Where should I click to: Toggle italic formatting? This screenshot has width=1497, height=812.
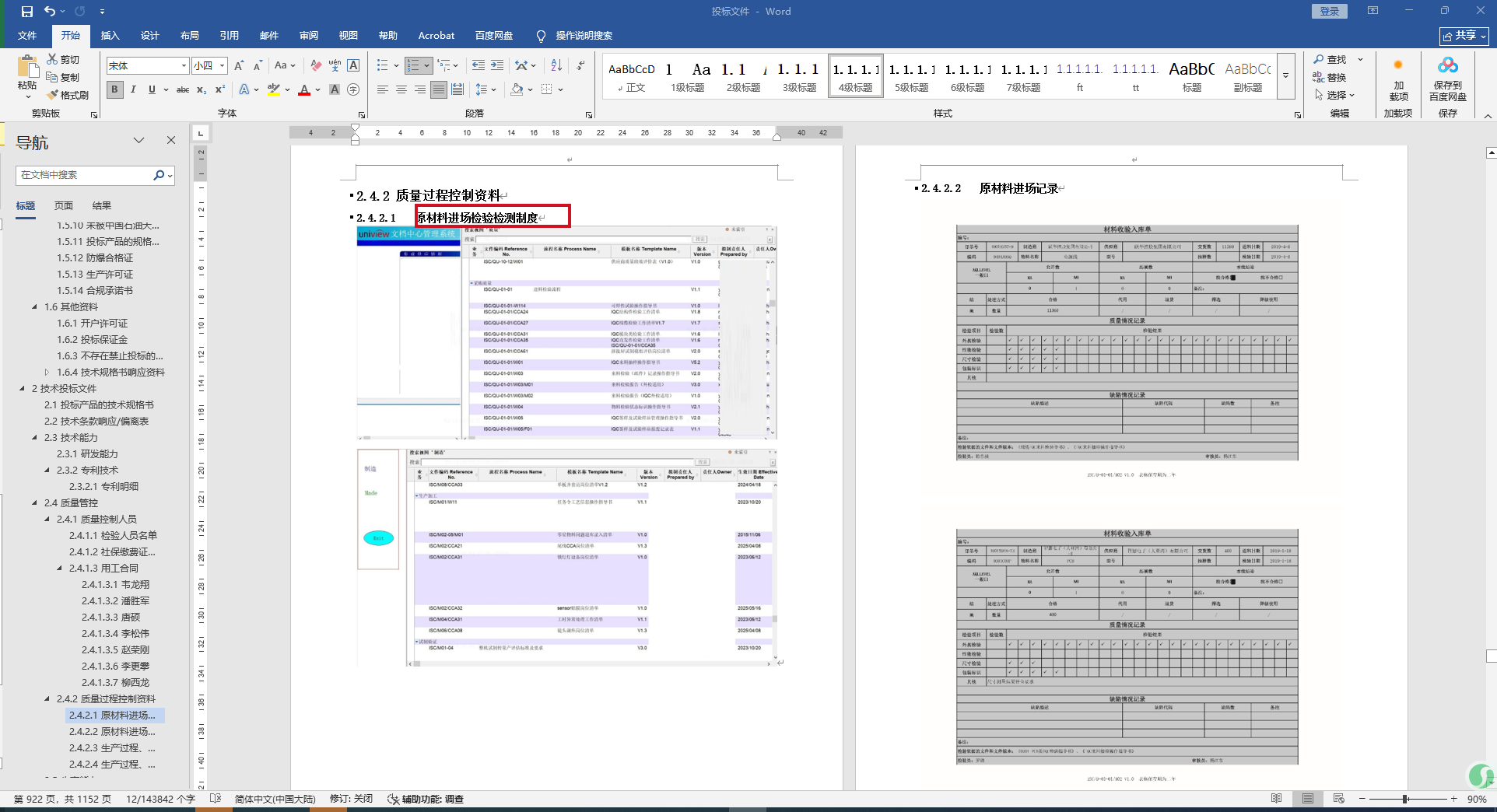[x=133, y=89]
